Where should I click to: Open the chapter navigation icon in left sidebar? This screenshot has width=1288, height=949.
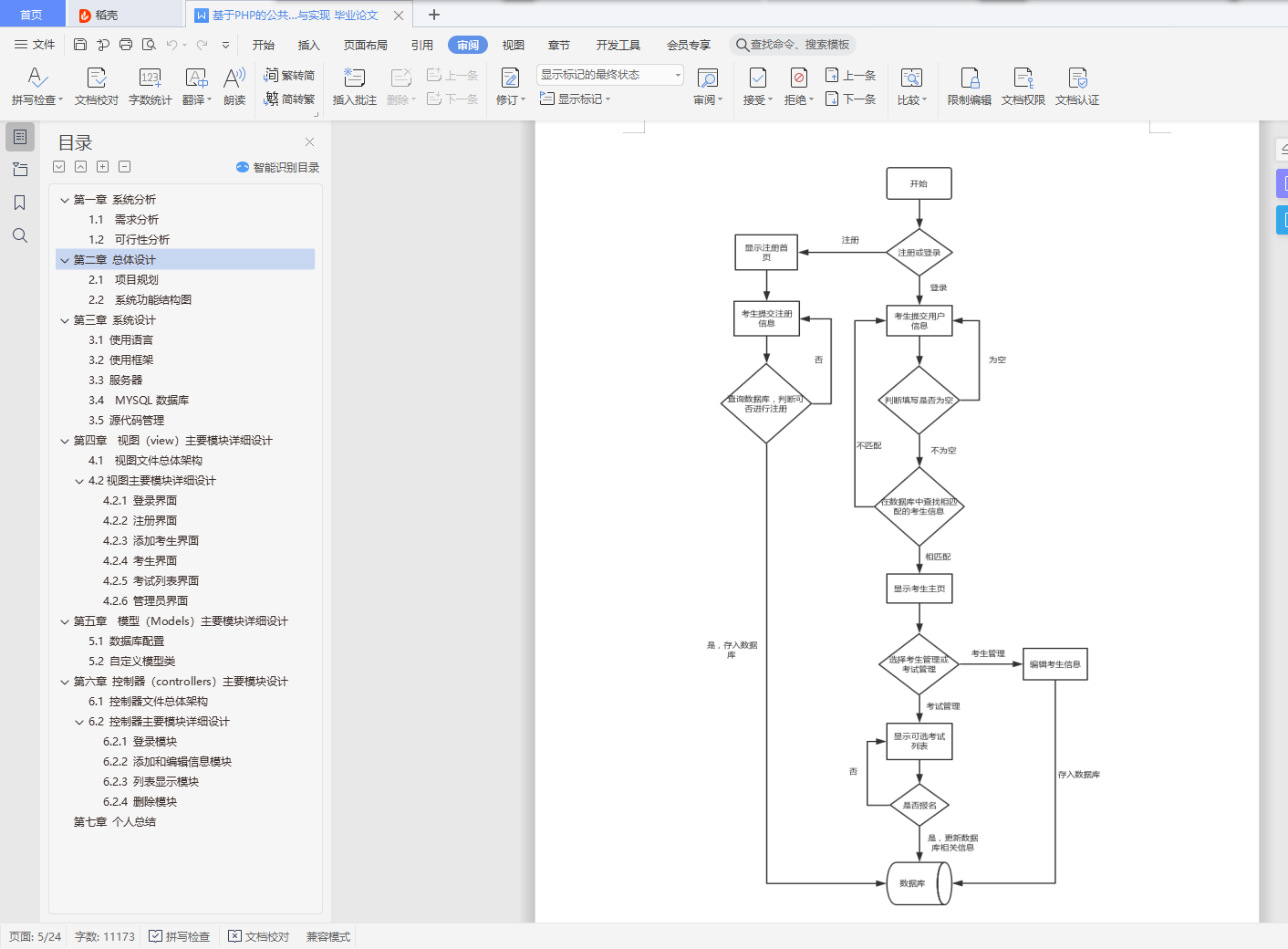pyautogui.click(x=20, y=170)
